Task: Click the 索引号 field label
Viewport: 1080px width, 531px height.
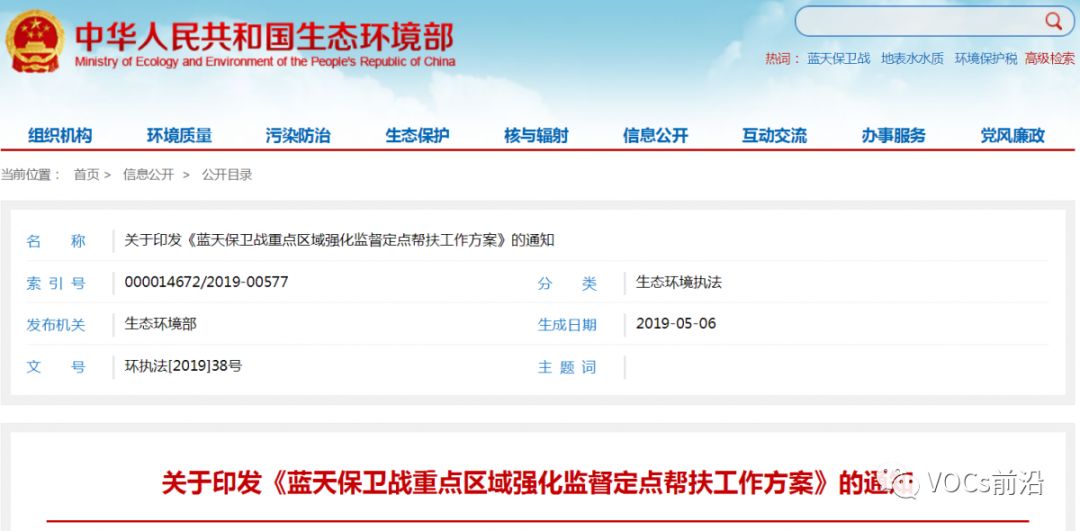Action: coord(56,284)
